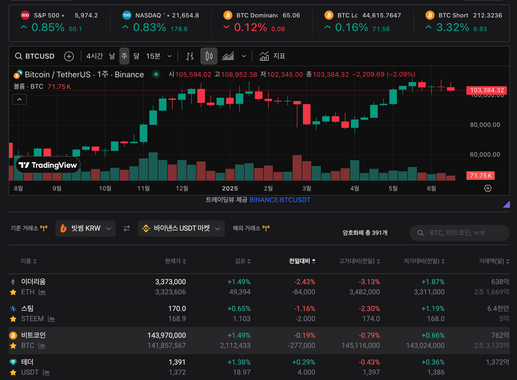Sort by the 전일대비 column header
517x380 pixels.
click(302, 261)
